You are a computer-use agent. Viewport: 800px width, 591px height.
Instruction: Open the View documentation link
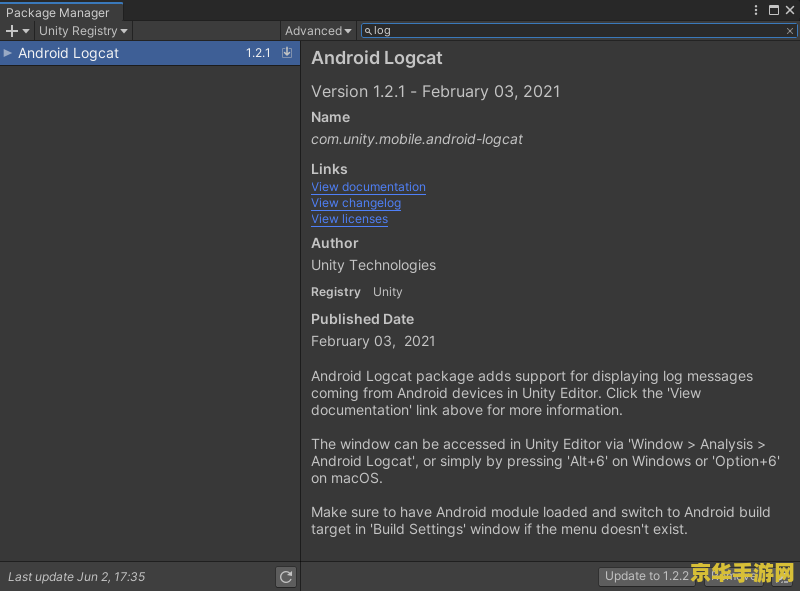click(368, 187)
